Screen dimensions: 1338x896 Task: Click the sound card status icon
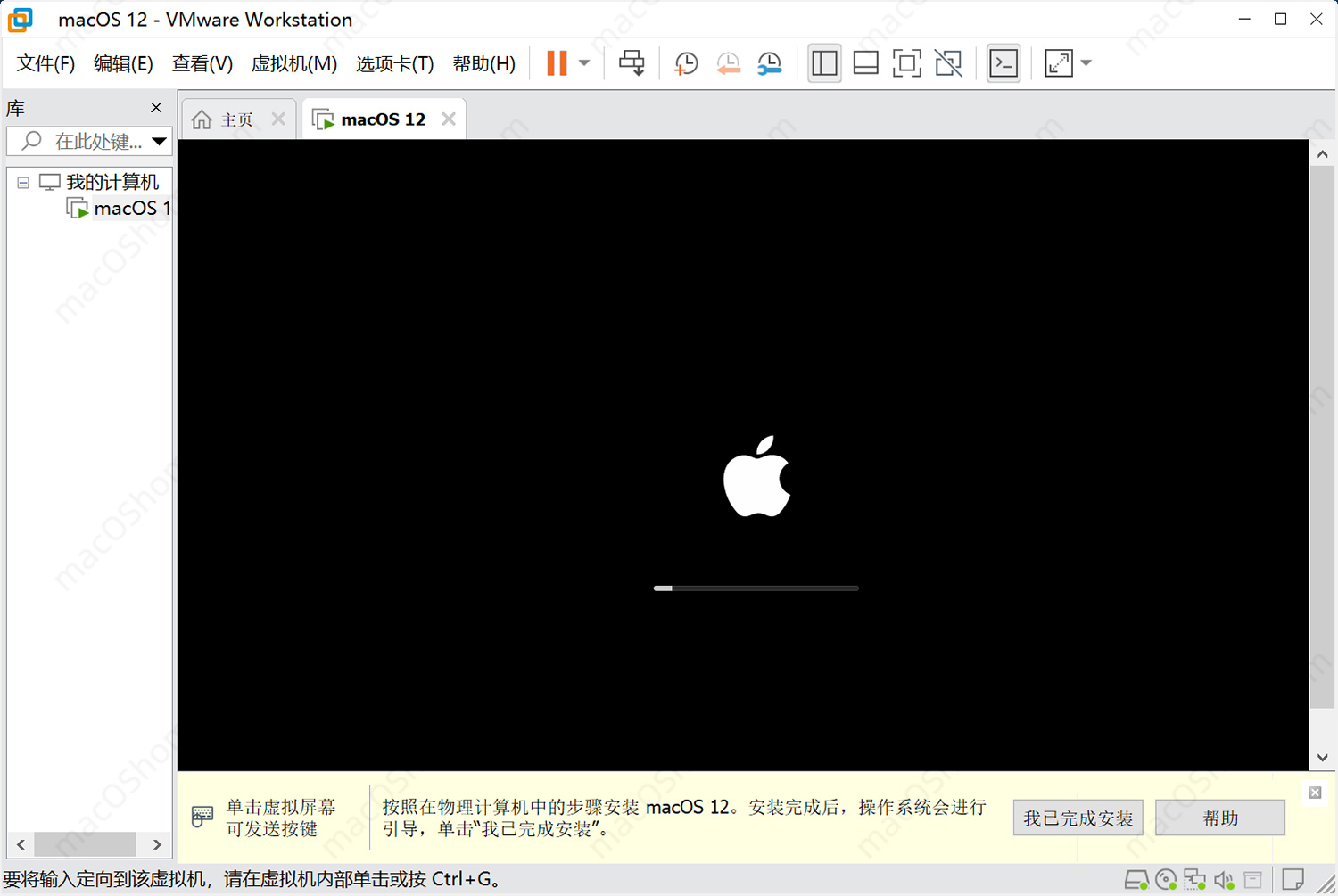coord(1224,880)
